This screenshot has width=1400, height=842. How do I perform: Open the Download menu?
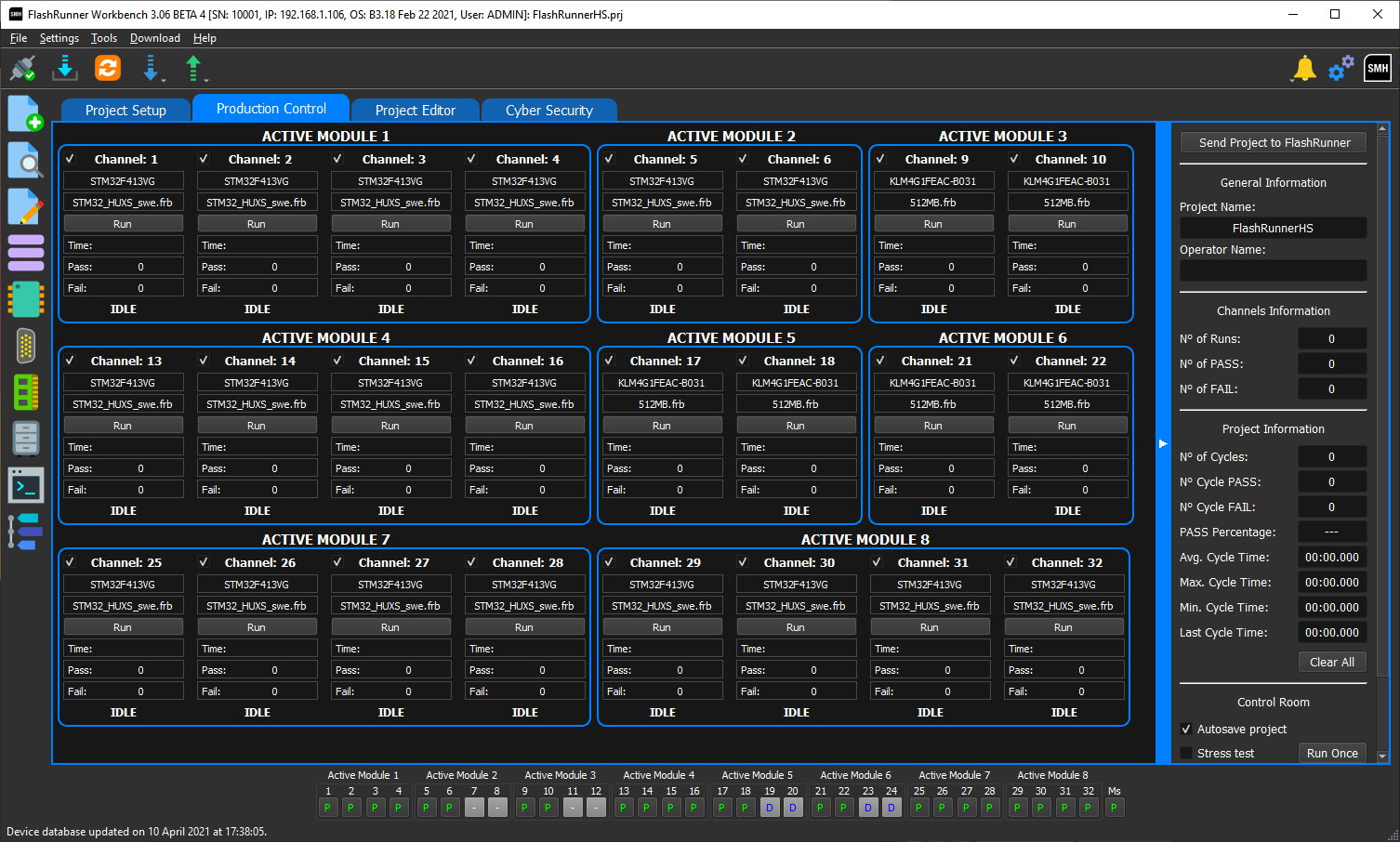coord(155,38)
